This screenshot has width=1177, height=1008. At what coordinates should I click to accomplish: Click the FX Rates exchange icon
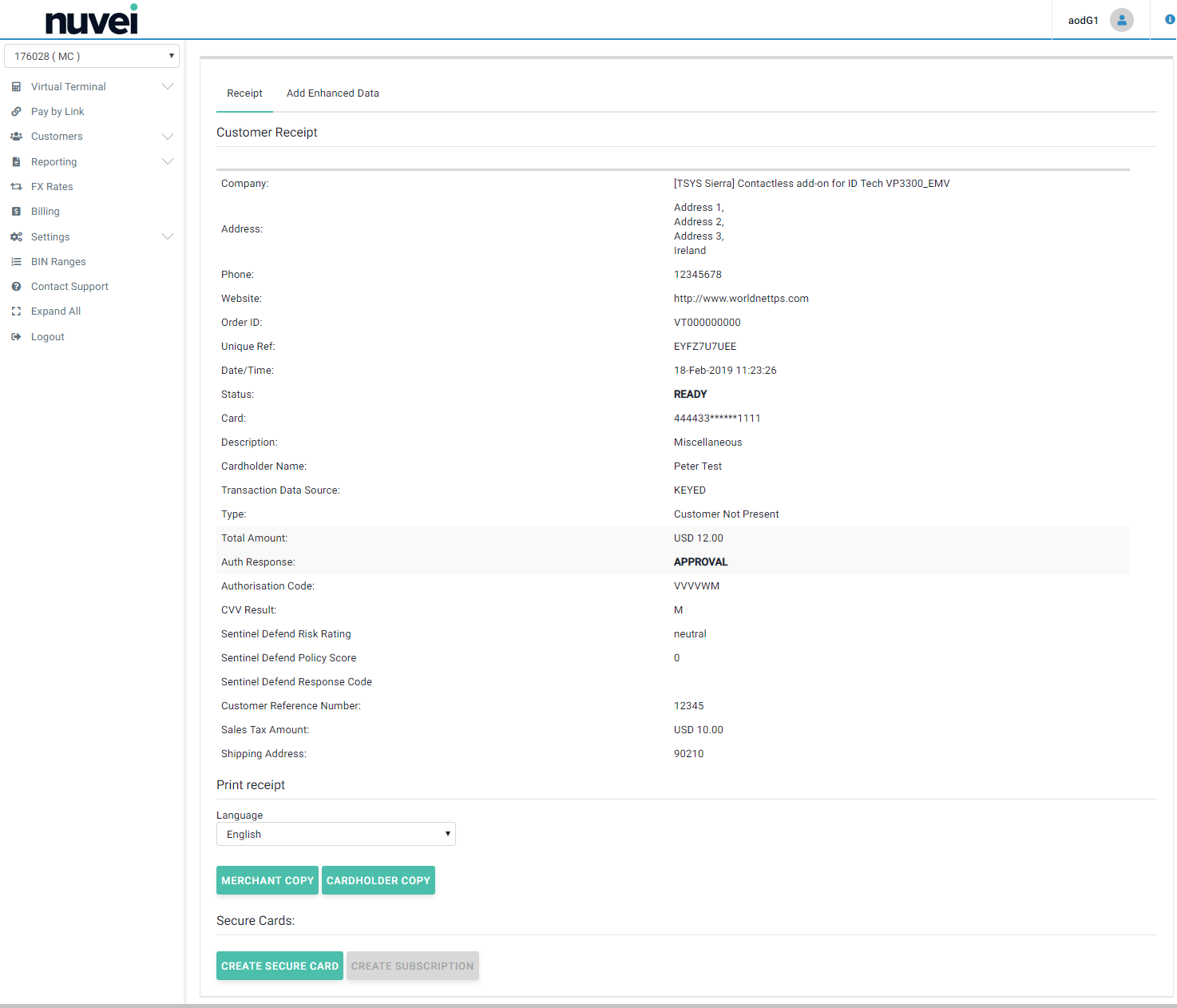16,187
